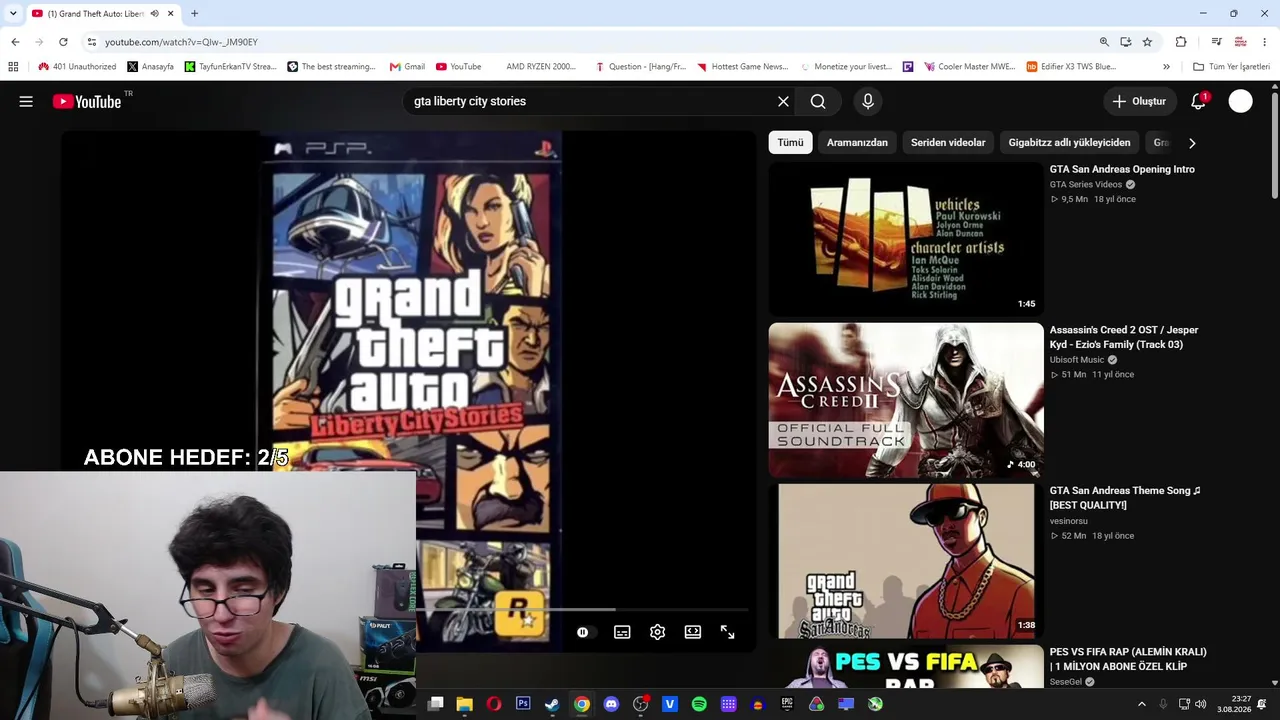
Task: Go to the YouTube home logo
Action: 87,101
